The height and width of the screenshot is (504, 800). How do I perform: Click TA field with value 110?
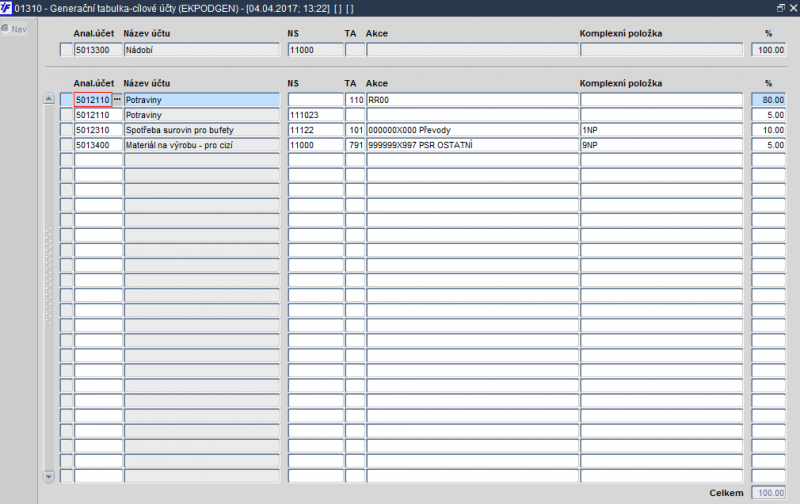[x=355, y=100]
